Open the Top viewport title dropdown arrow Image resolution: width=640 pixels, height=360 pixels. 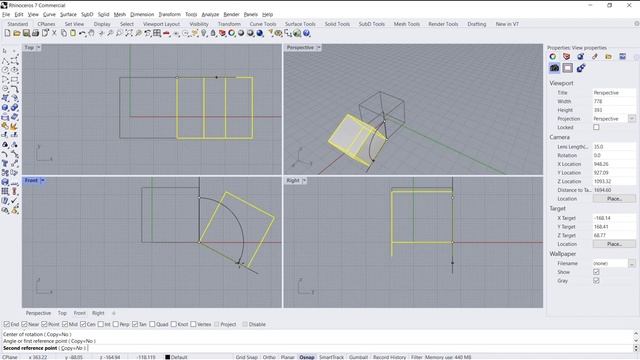coord(38,47)
